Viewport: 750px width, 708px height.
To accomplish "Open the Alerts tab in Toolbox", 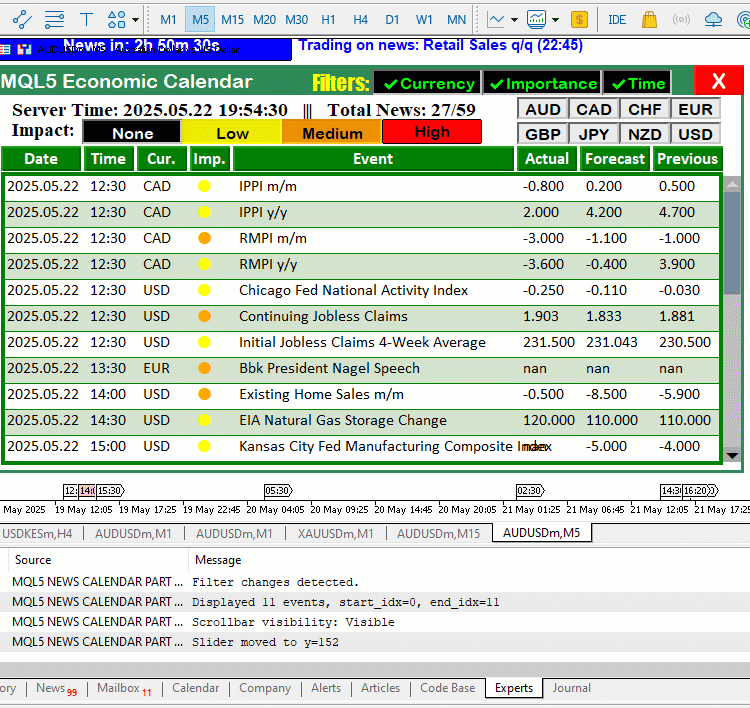I will (326, 688).
